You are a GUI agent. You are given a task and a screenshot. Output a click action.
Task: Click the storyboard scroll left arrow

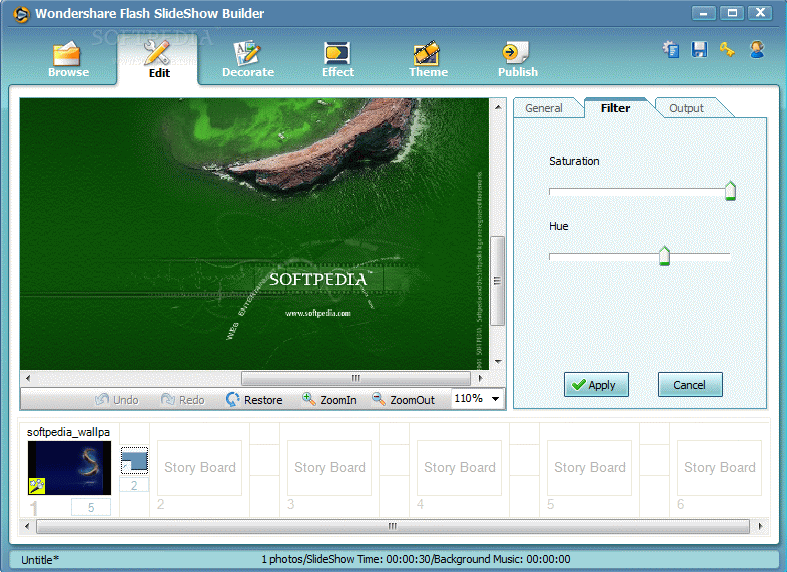point(27,526)
